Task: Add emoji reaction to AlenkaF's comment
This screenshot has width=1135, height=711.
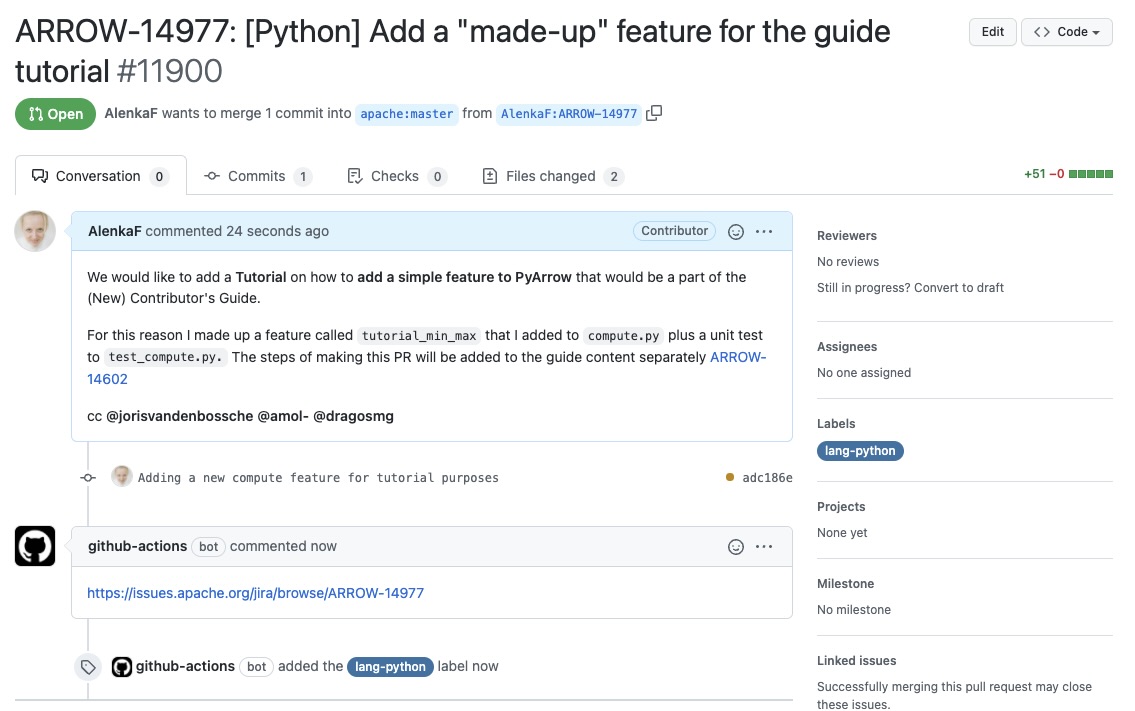Action: point(736,232)
